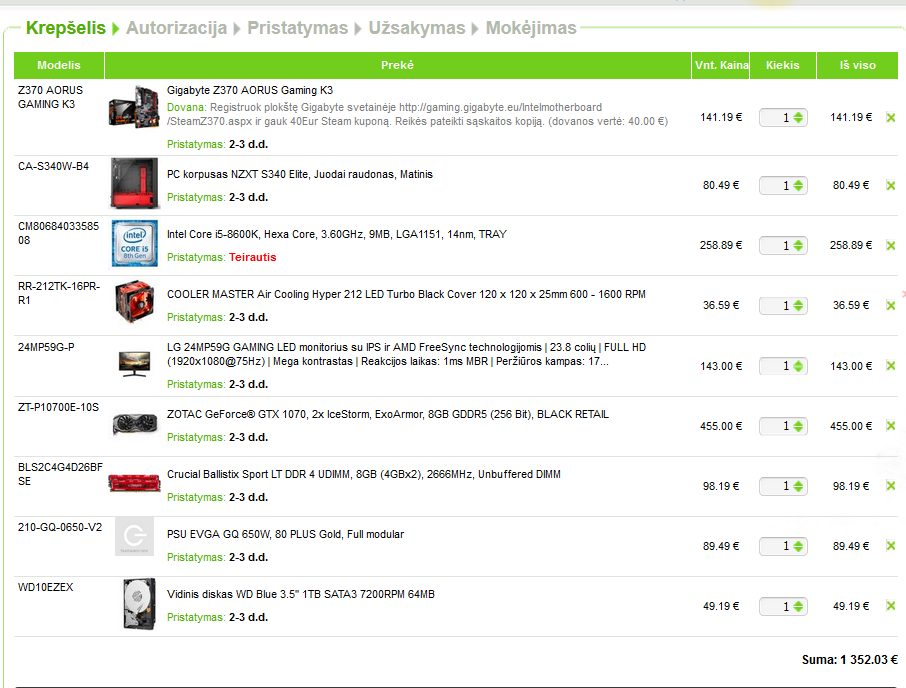Open PSU EVGA GQ 650W product link
The height and width of the screenshot is (688, 906).
pyautogui.click(x=285, y=535)
